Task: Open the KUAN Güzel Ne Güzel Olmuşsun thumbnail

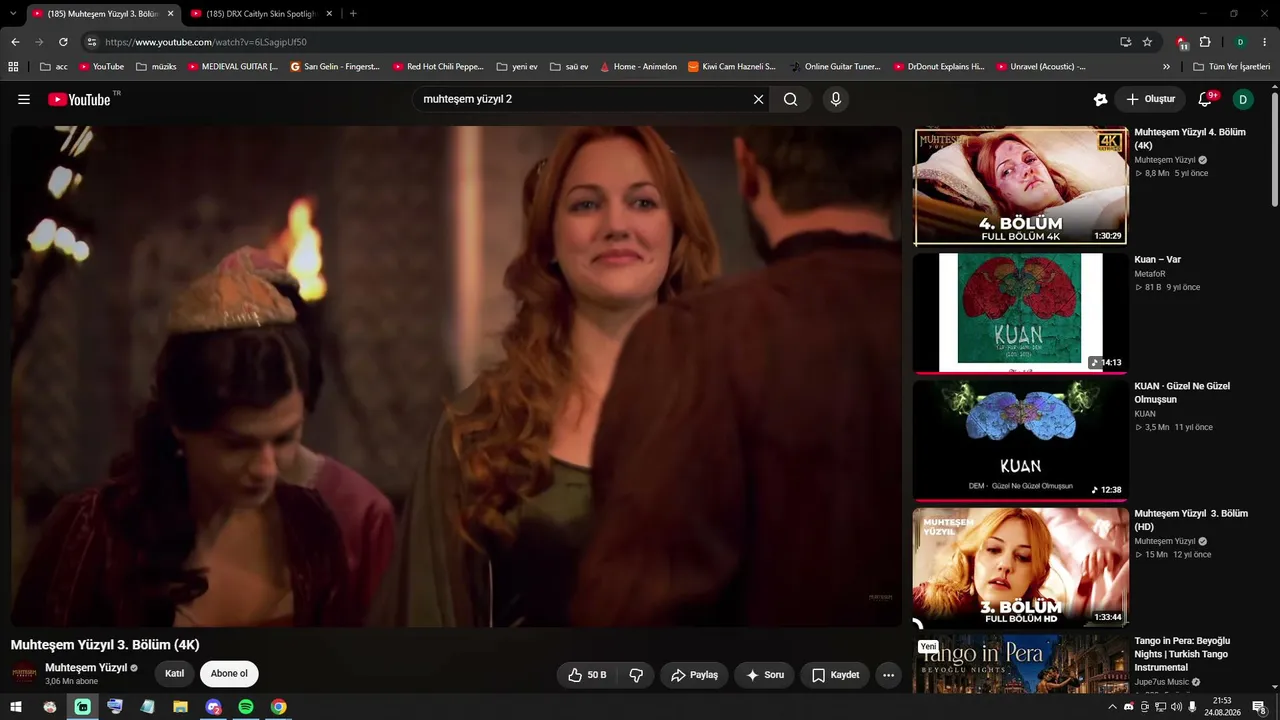Action: [x=1021, y=440]
